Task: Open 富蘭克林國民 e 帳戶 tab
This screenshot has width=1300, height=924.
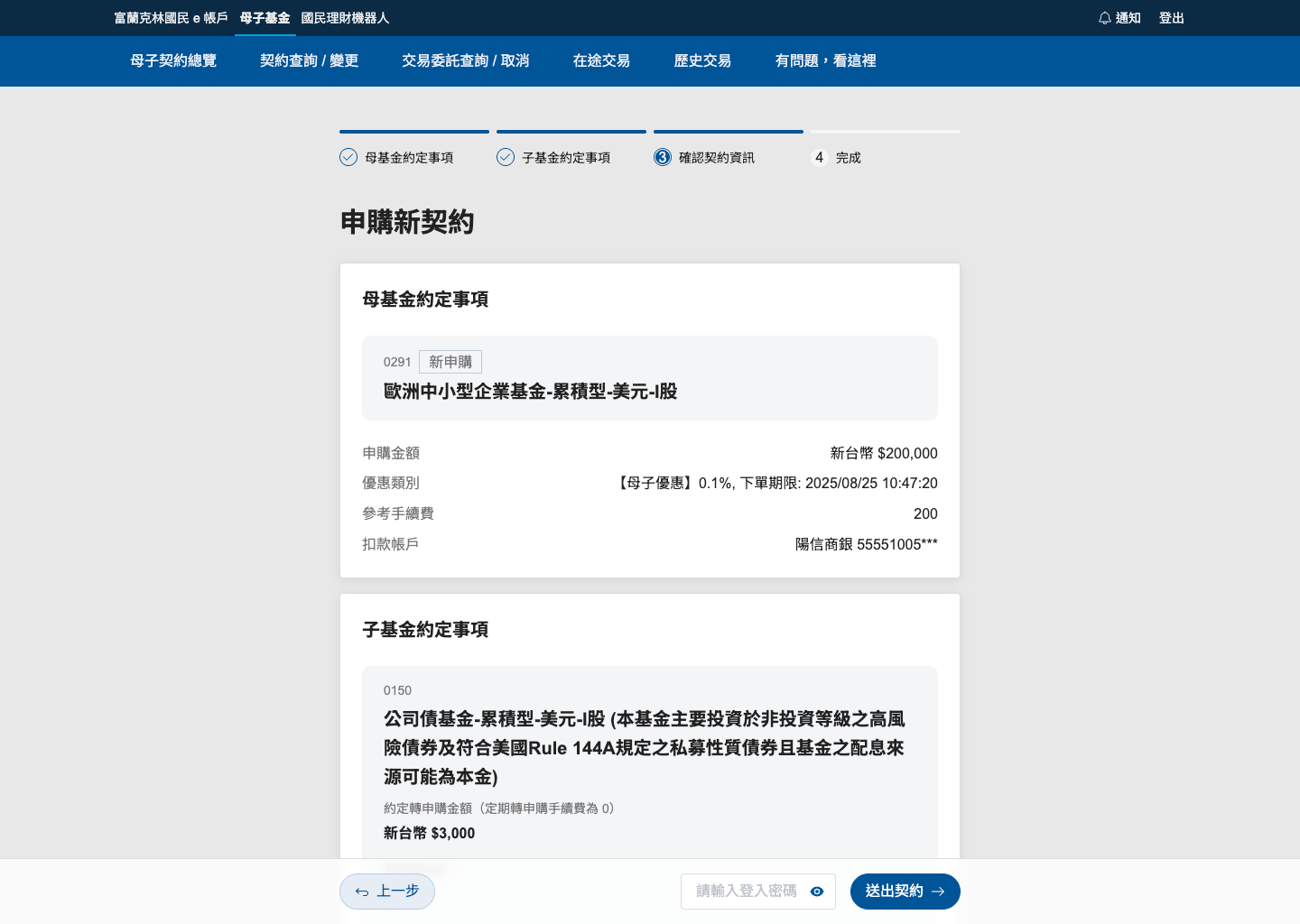Action: [x=171, y=18]
